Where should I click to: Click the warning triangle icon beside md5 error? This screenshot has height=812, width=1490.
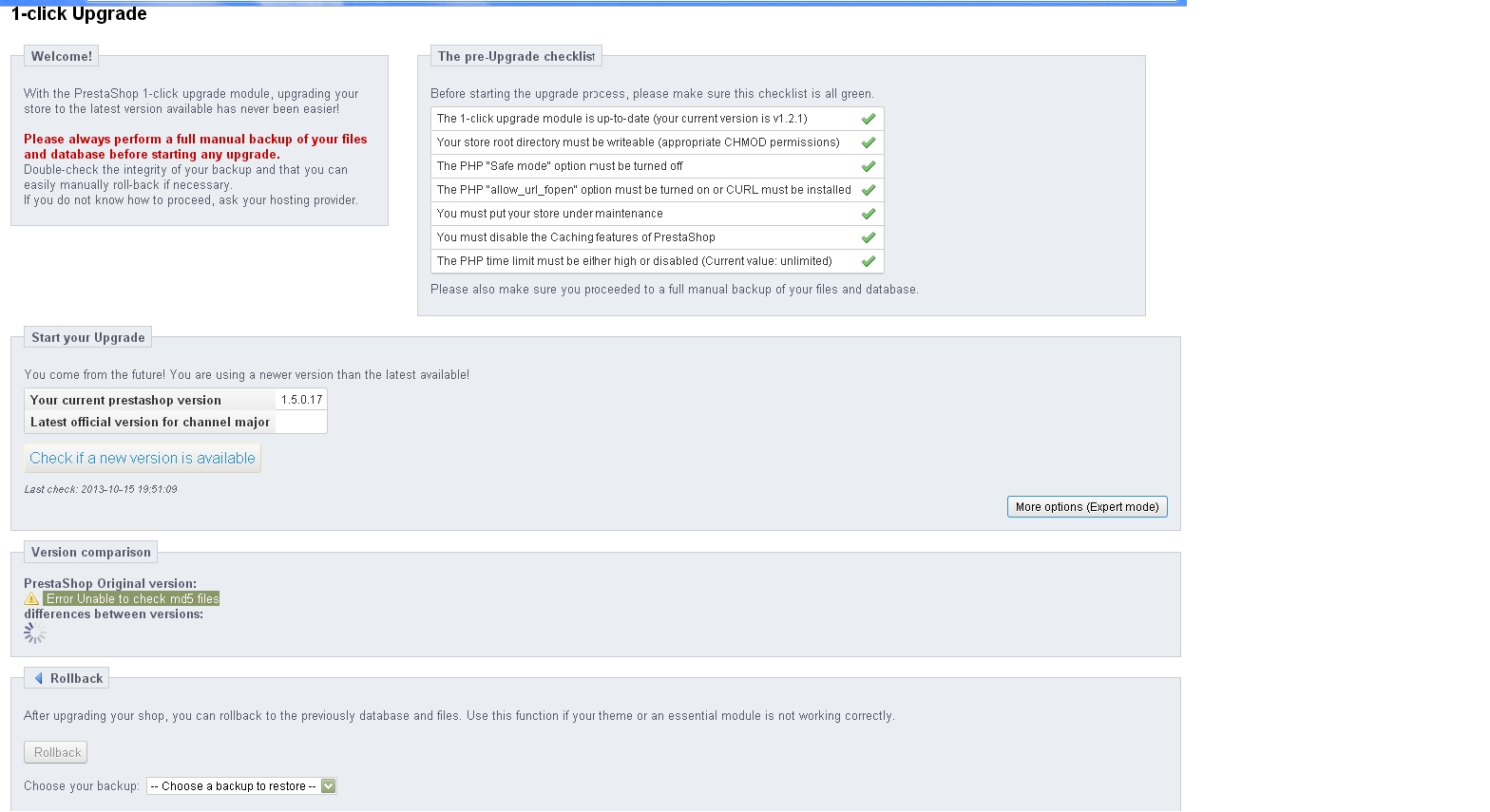tap(31, 599)
